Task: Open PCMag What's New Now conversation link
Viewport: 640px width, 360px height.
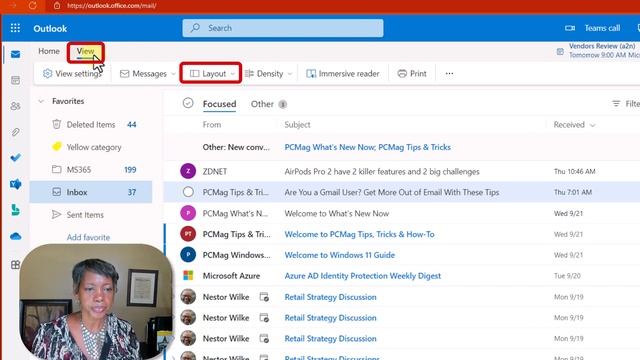Action: point(367,147)
